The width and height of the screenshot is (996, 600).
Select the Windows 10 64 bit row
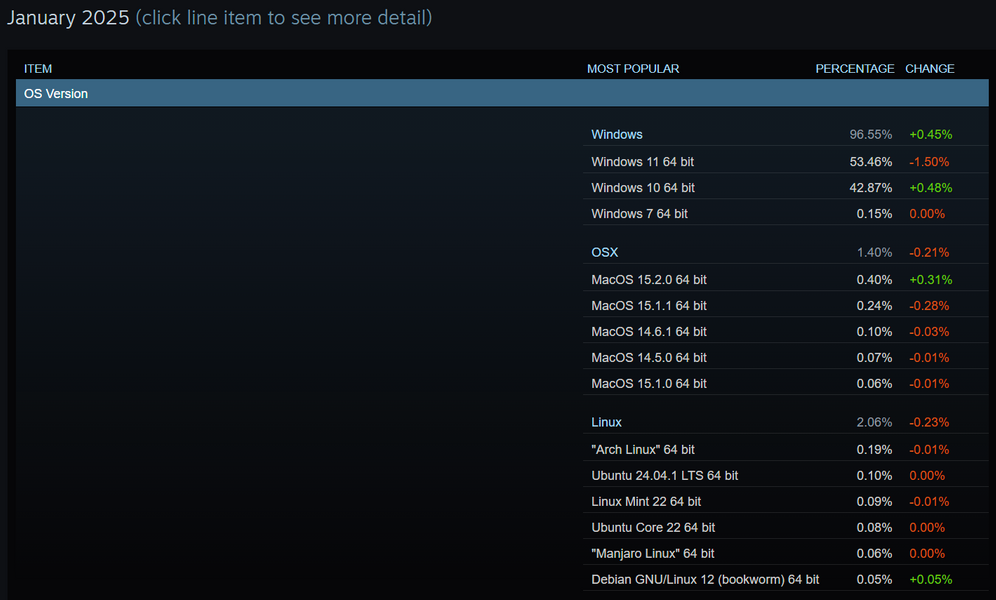[642, 188]
